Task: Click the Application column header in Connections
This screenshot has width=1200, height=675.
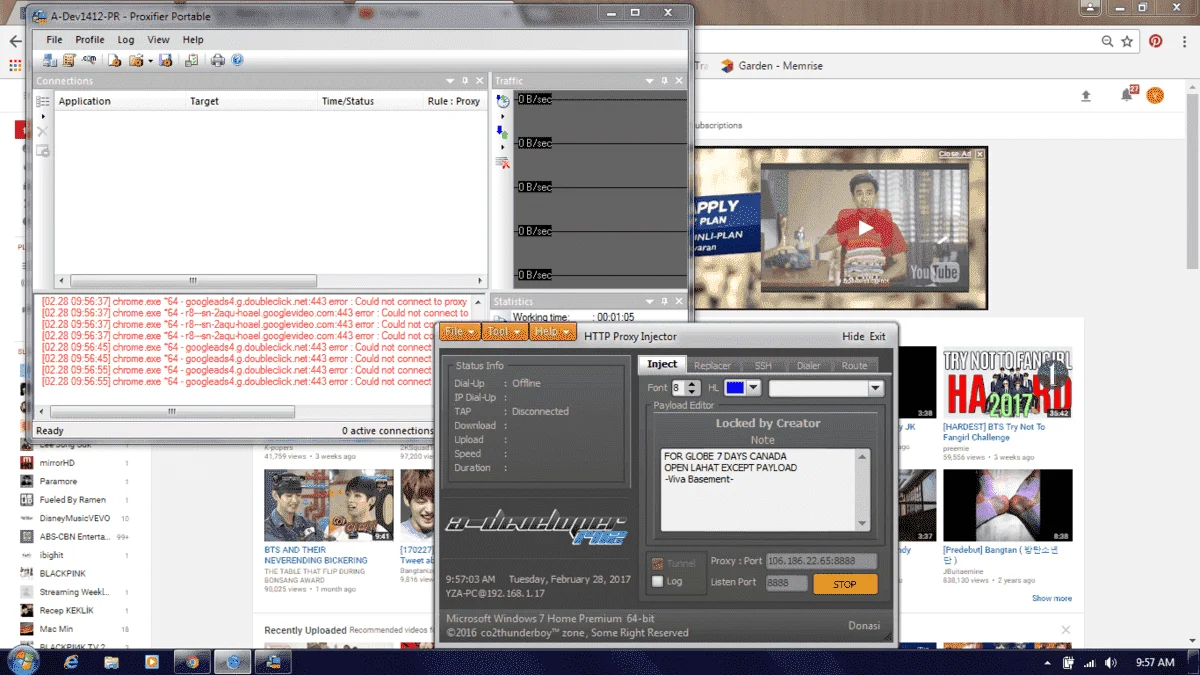Action: pyautogui.click(x=120, y=101)
